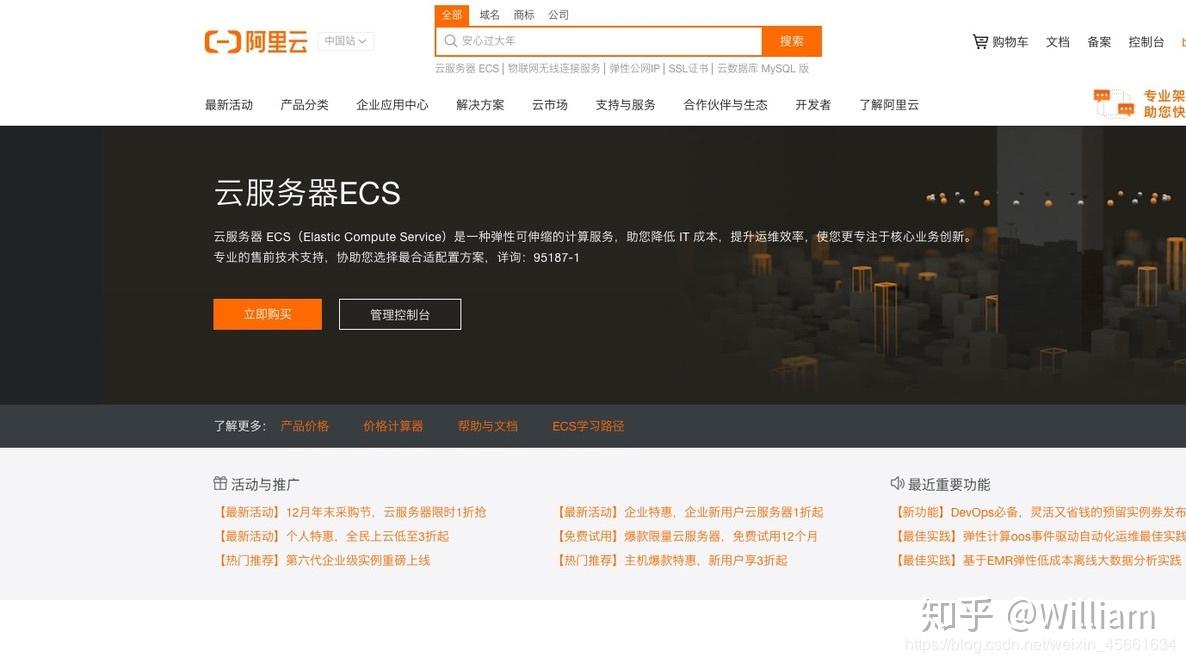Click the gift icon beside 活动与推广

220,483
